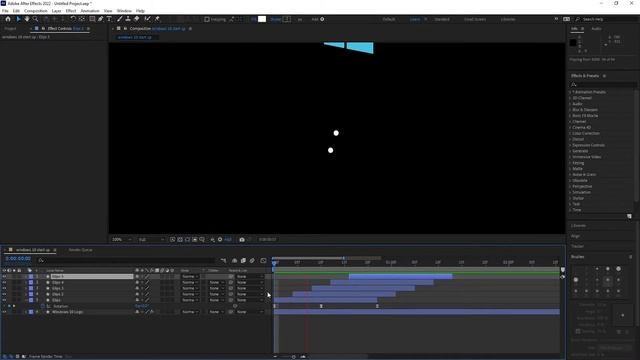The height and width of the screenshot is (360, 640).
Task: Open the Effect menu
Action: (x=71, y=11)
